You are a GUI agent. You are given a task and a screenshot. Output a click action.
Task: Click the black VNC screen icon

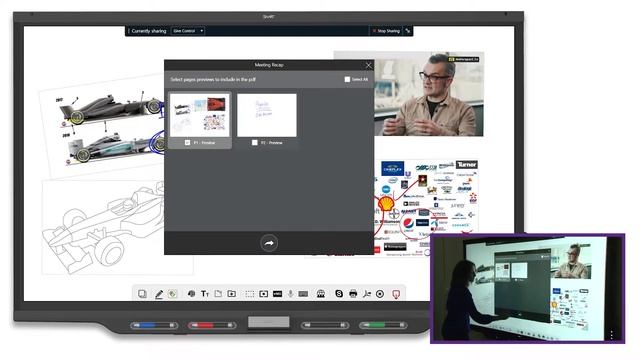pyautogui.click(x=278, y=294)
